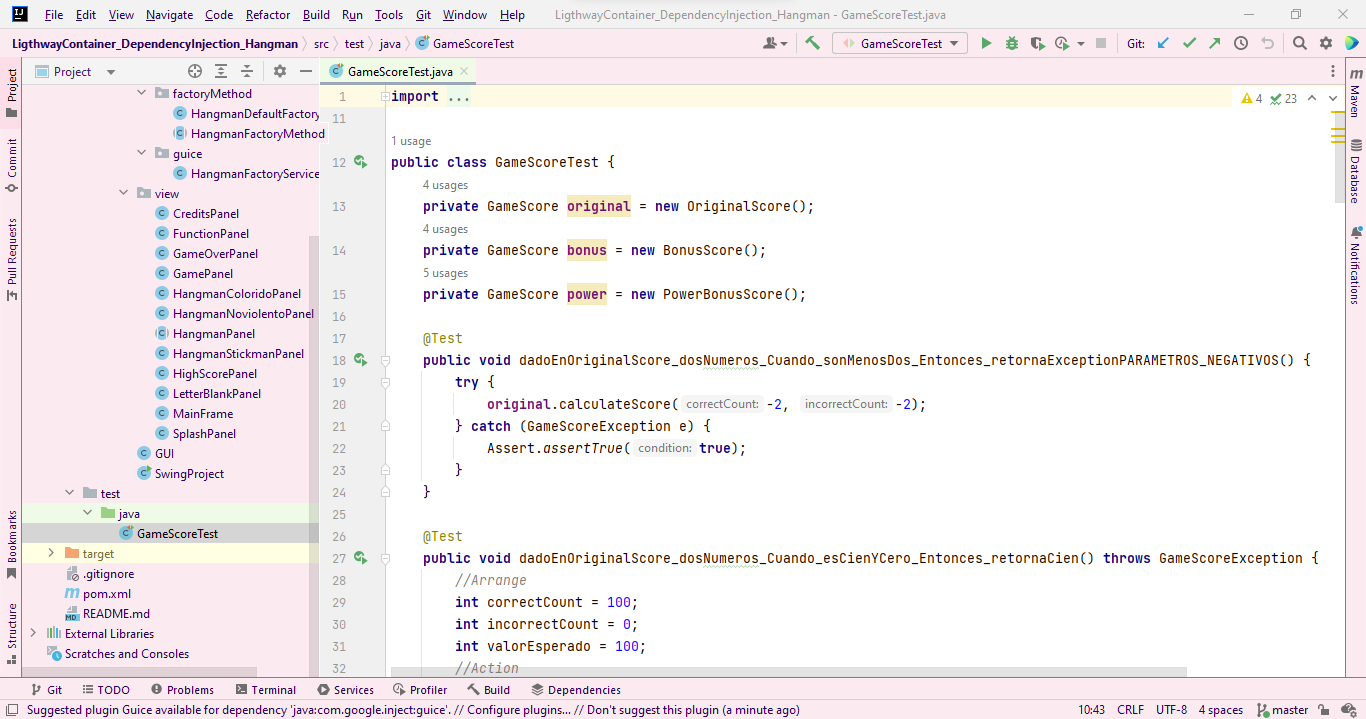This screenshot has width=1366, height=719.
Task: Click the inspections widget showing 4 warnings
Action: click(1249, 99)
